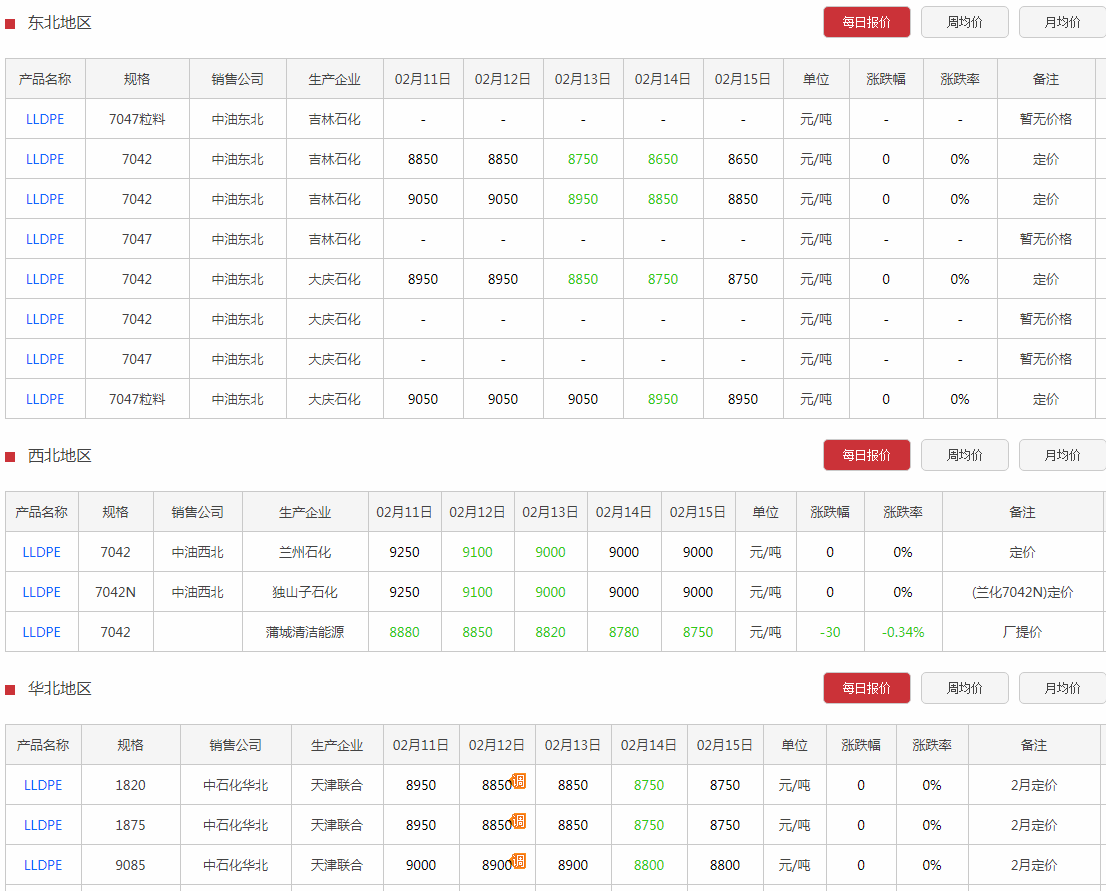The image size is (1106, 891).
Task: Click 销售公司 column header in 华北地区 table
Action: pyautogui.click(x=236, y=745)
